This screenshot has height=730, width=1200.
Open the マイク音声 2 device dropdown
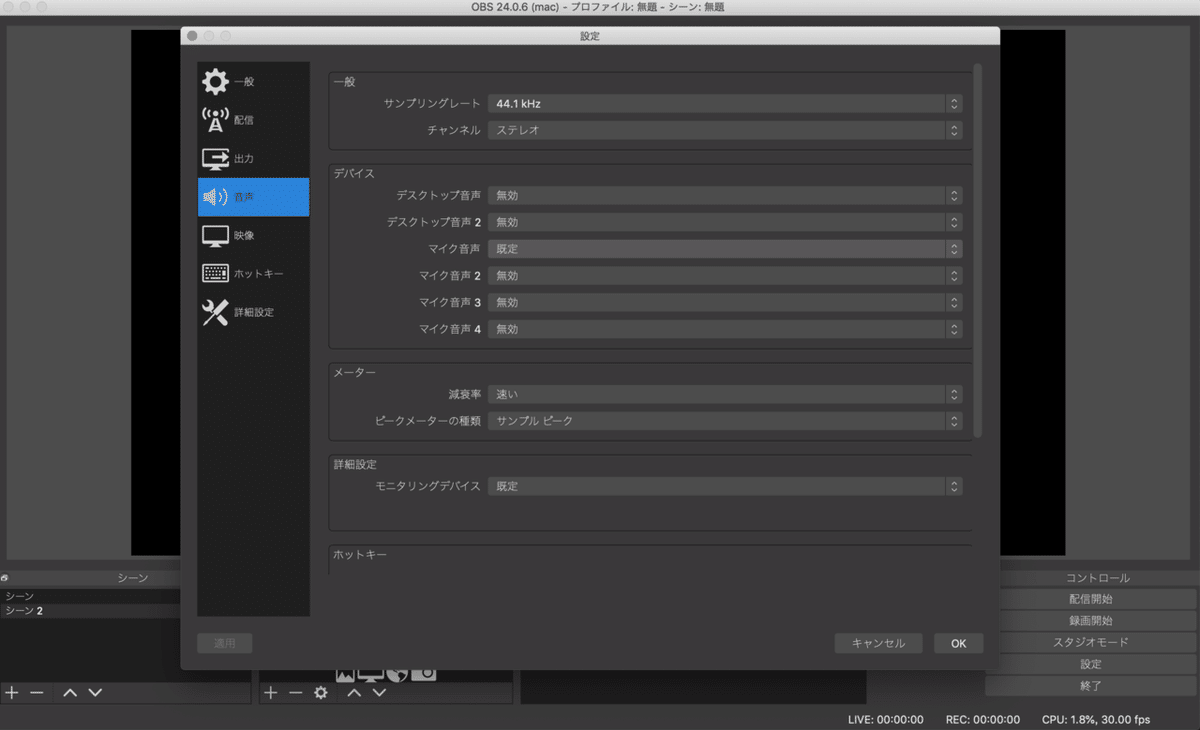tap(725, 275)
